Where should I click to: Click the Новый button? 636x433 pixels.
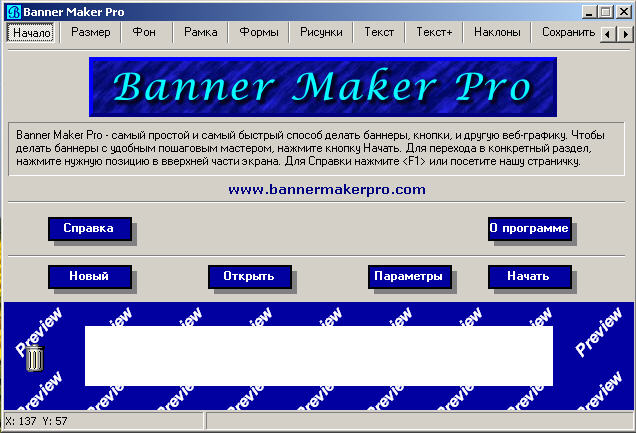90,277
